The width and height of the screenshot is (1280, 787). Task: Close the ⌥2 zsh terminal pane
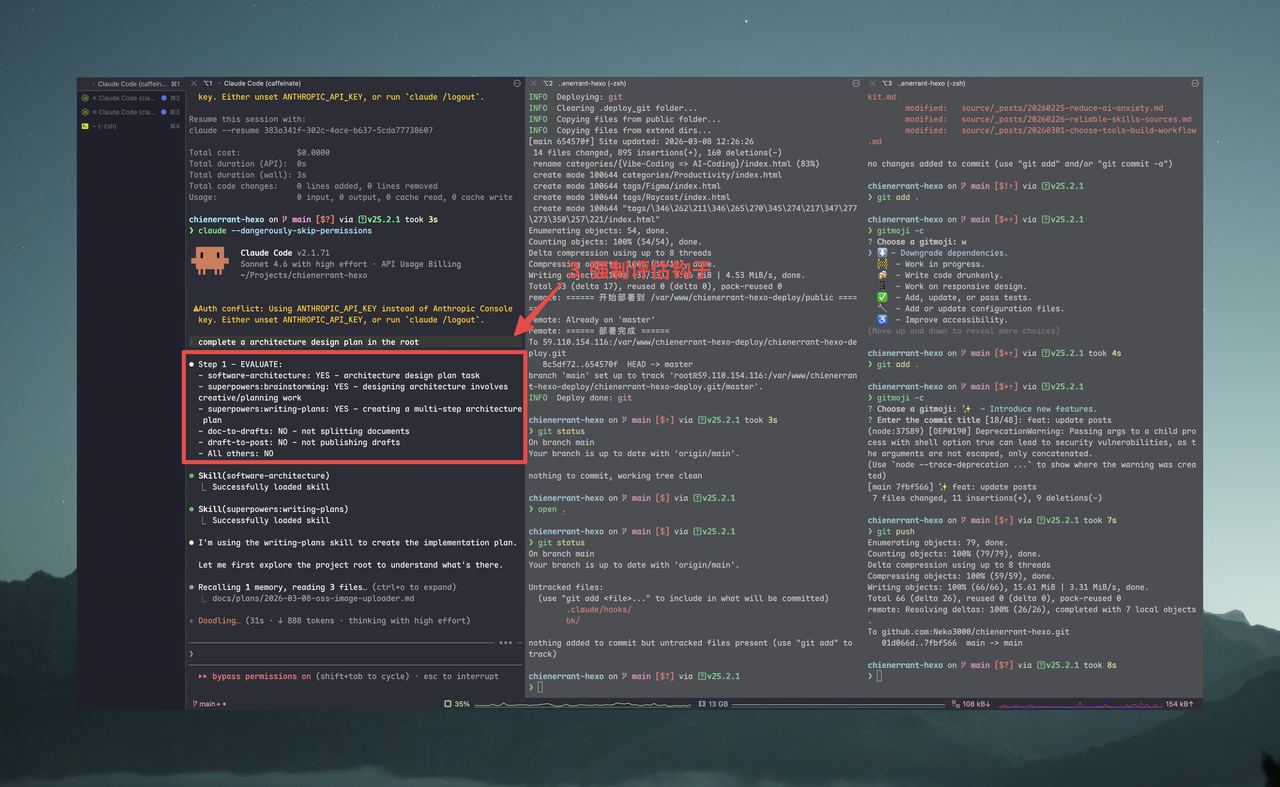coord(533,83)
